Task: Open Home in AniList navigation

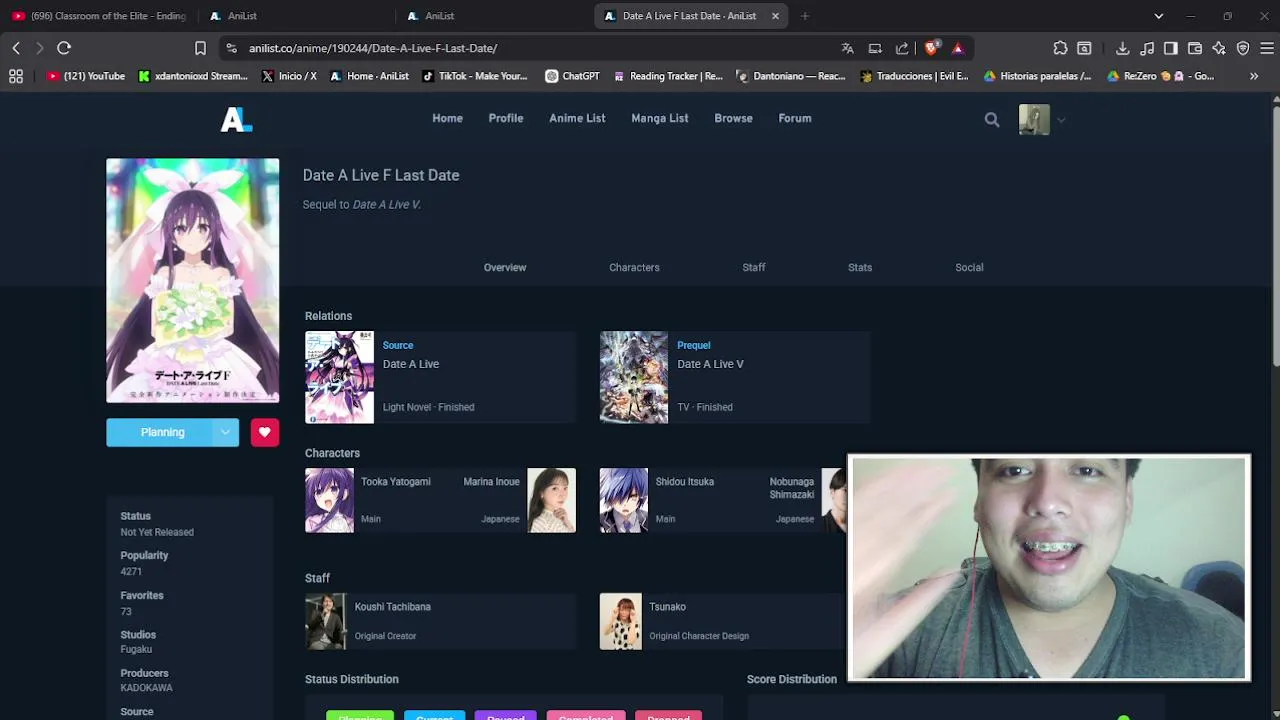Action: (x=447, y=118)
